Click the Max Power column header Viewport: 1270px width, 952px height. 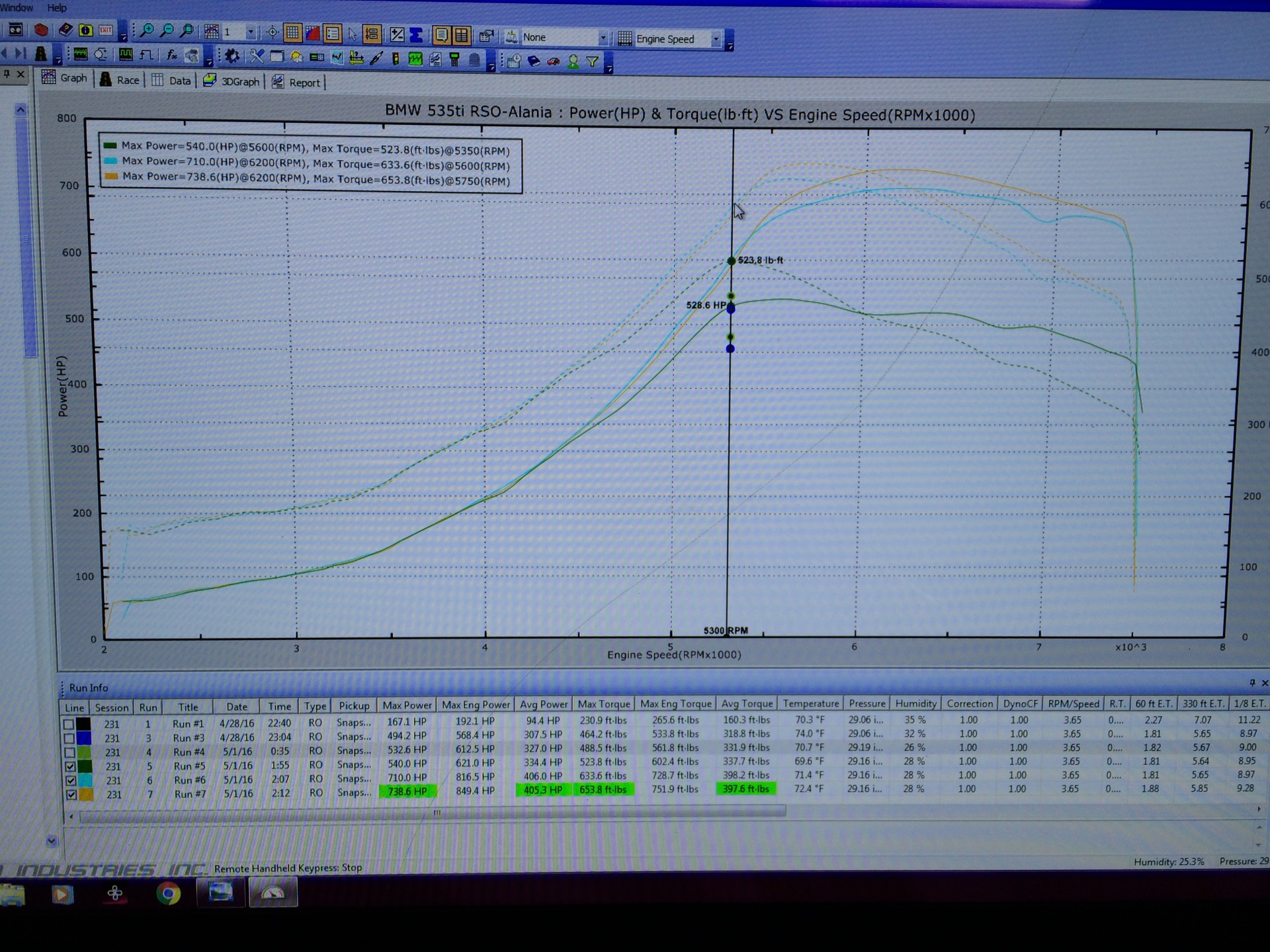tap(407, 705)
